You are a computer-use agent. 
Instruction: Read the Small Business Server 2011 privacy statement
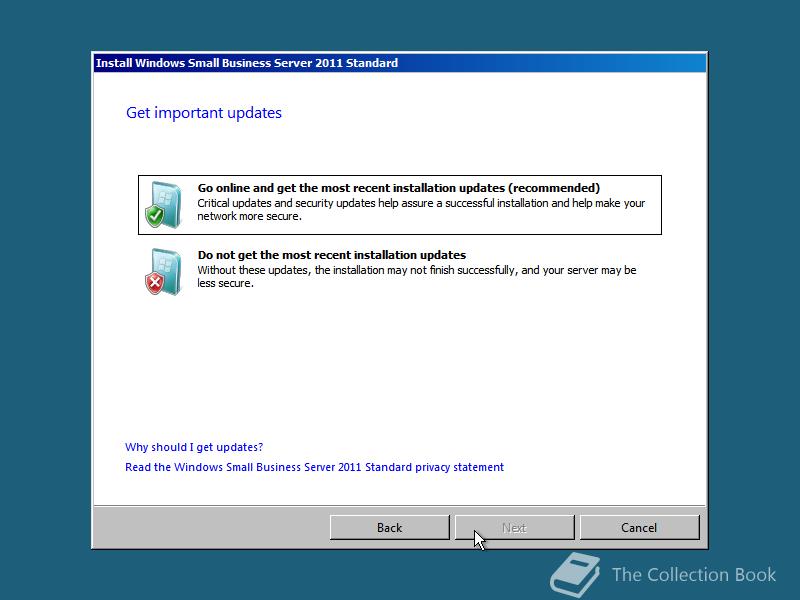pos(314,467)
